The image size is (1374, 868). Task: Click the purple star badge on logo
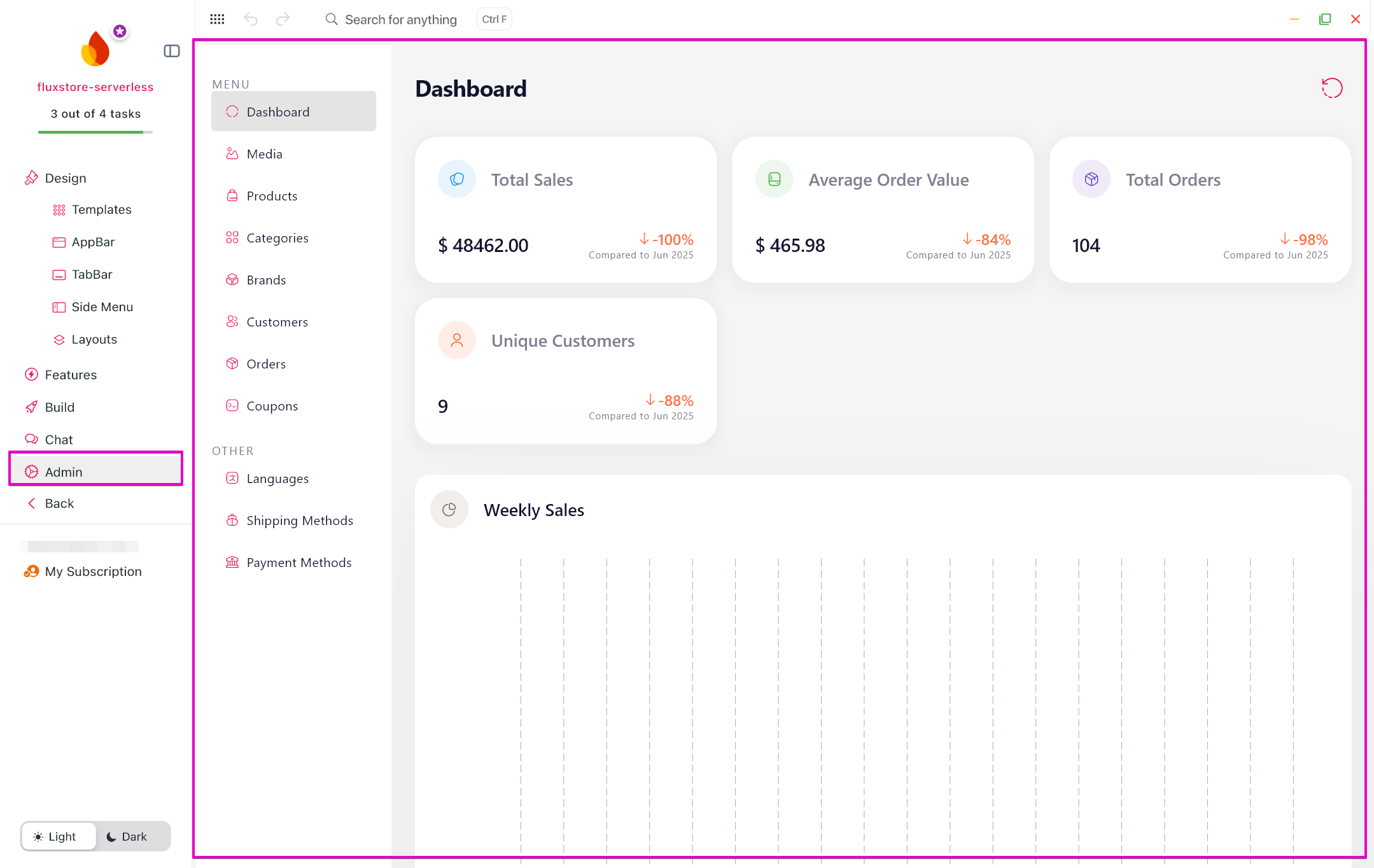(120, 31)
